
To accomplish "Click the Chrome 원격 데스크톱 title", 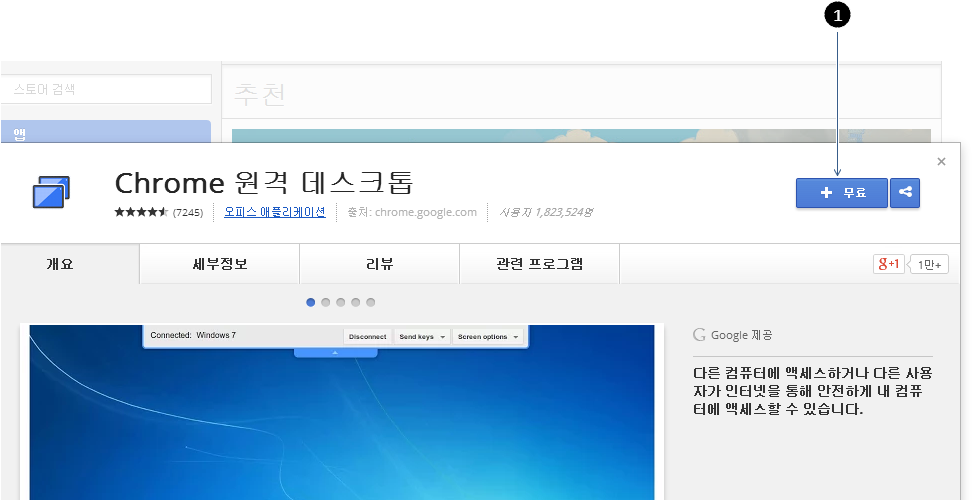I will click(x=264, y=183).
